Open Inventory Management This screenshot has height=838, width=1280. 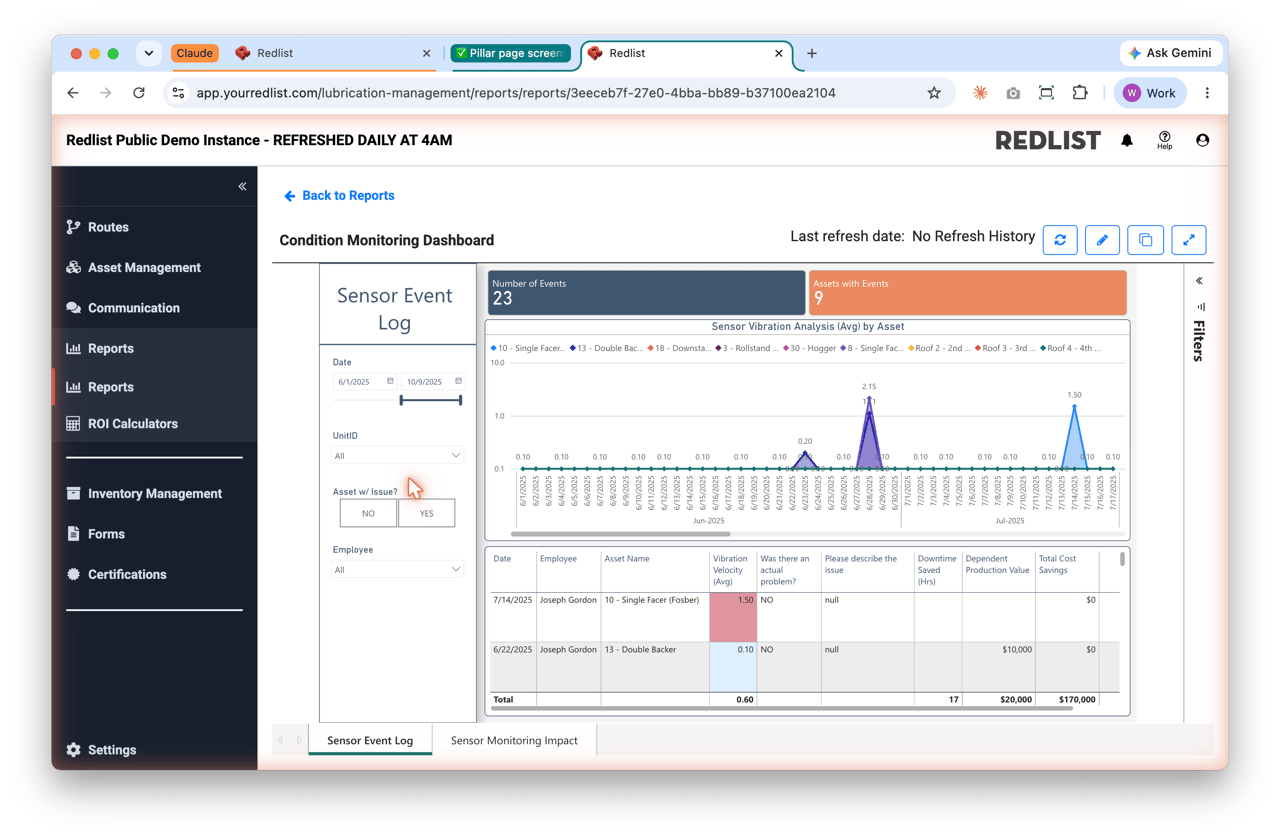click(144, 494)
